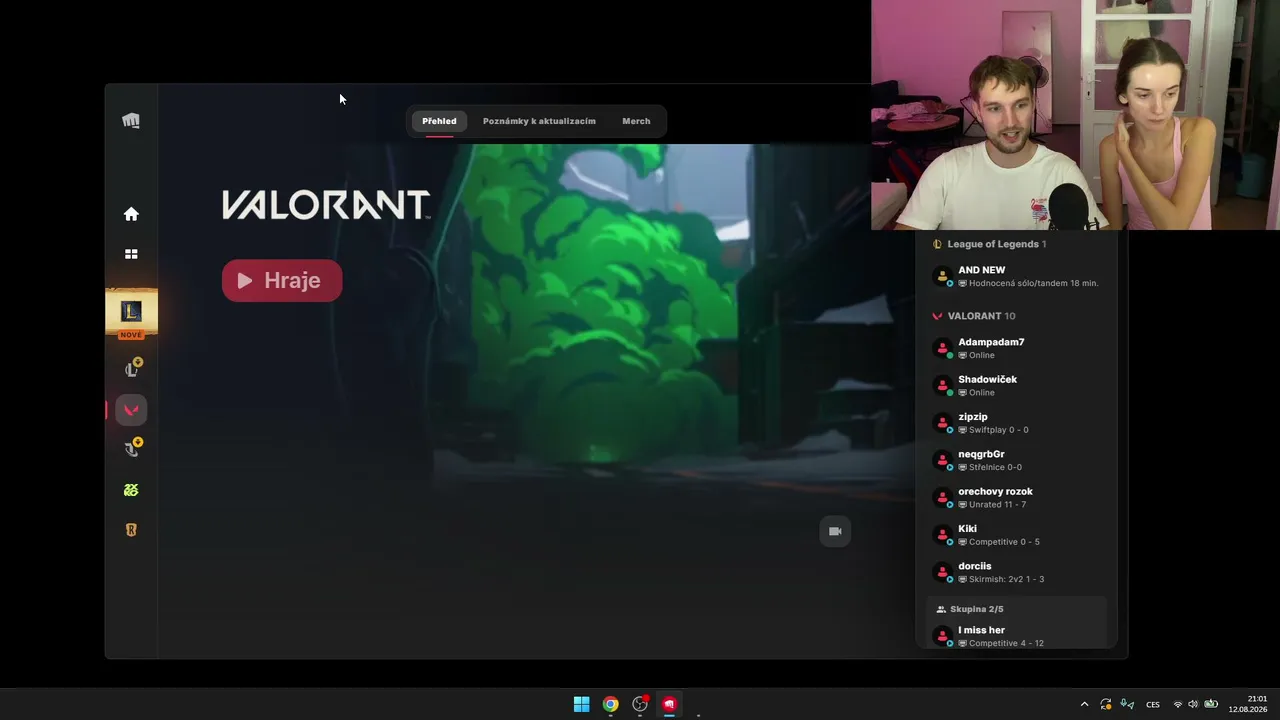This screenshot has height=720, width=1280.
Task: Click the game icon directly below VALORANT
Action: 131,449
